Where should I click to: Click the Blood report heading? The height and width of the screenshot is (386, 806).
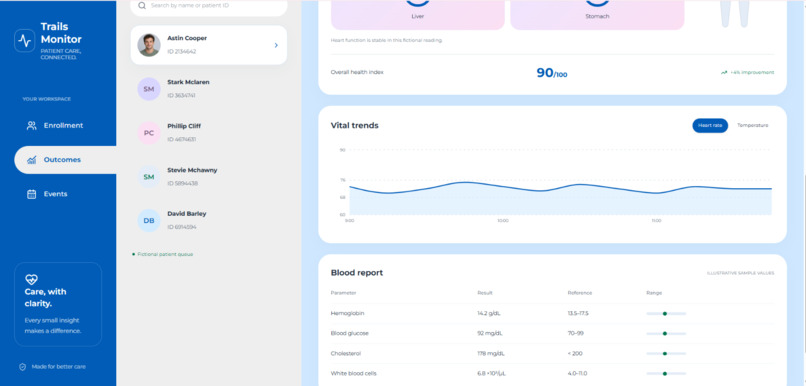tap(357, 273)
